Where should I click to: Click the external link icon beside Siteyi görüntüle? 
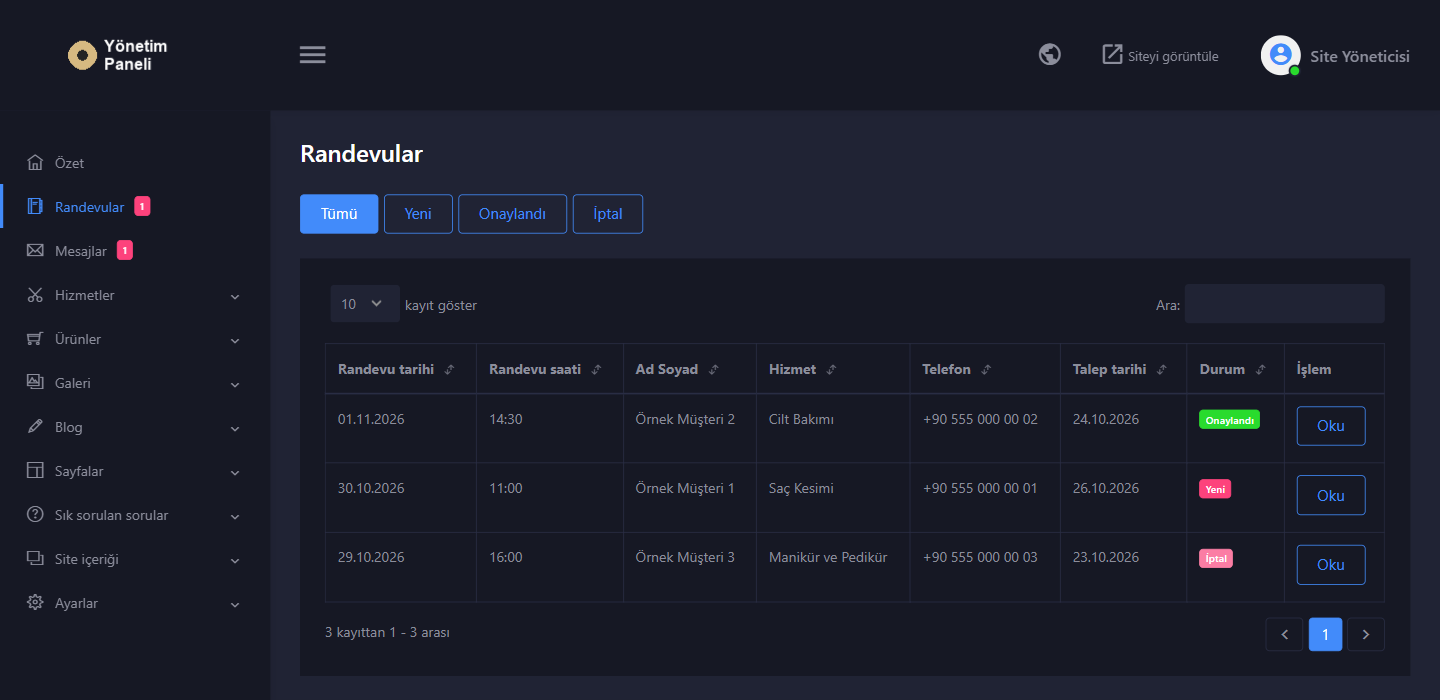[1112, 54]
